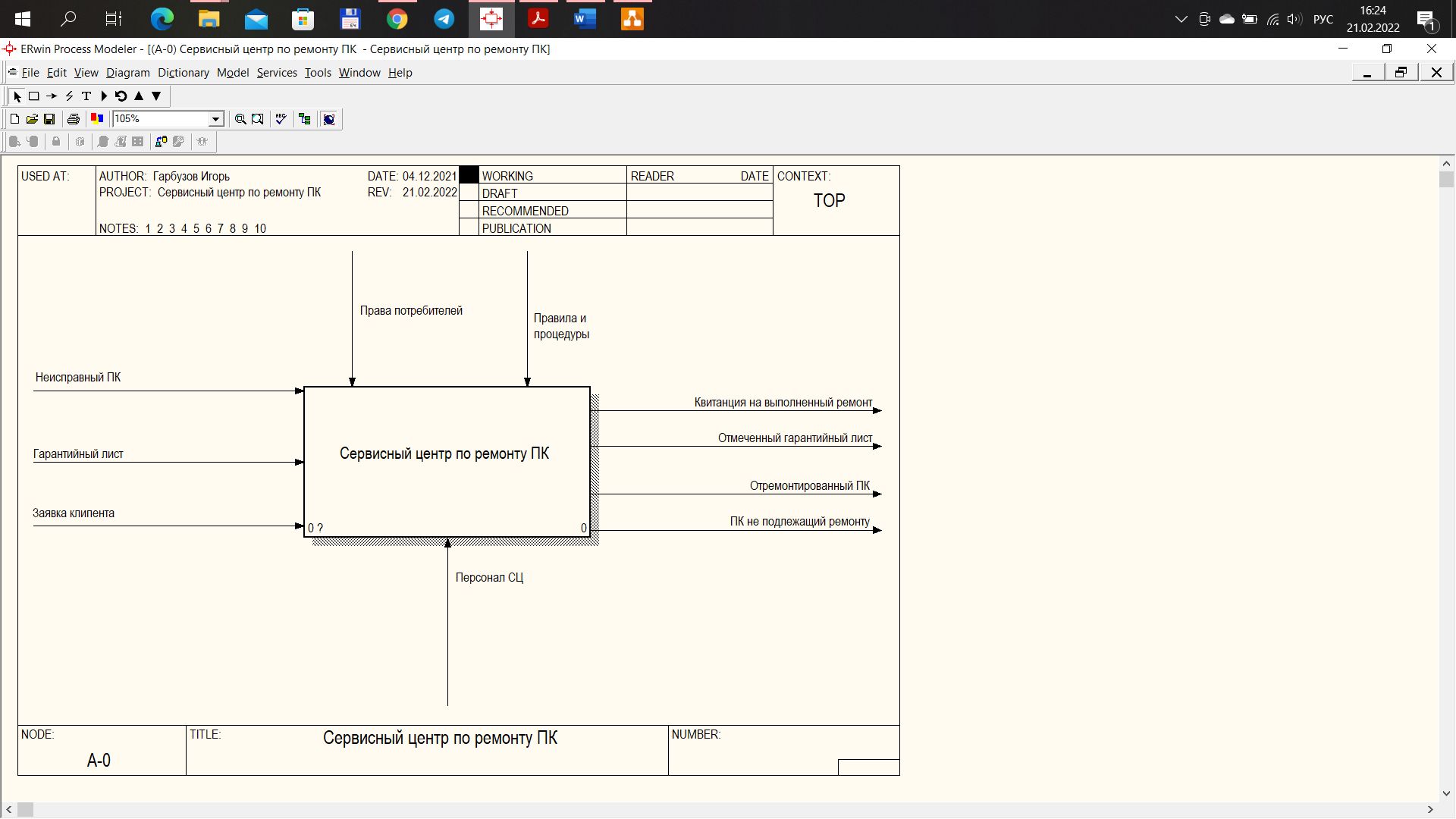Open the Diagram menu

(x=128, y=73)
